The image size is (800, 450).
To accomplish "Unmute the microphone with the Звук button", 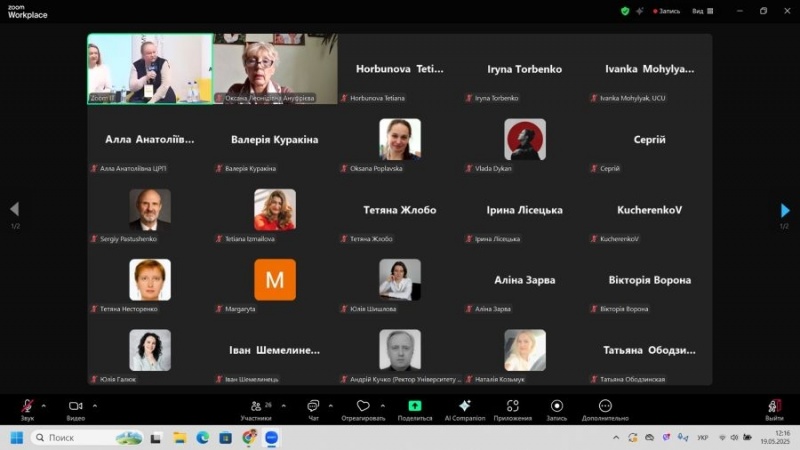I will click(x=27, y=407).
